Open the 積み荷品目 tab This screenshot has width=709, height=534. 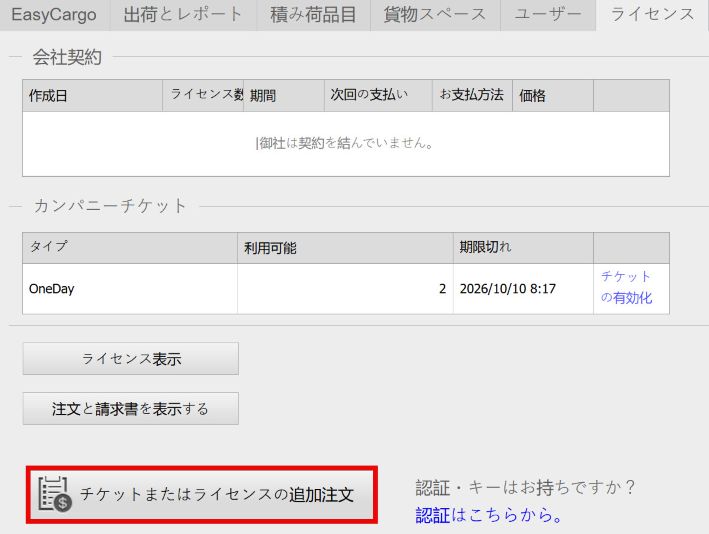click(312, 15)
